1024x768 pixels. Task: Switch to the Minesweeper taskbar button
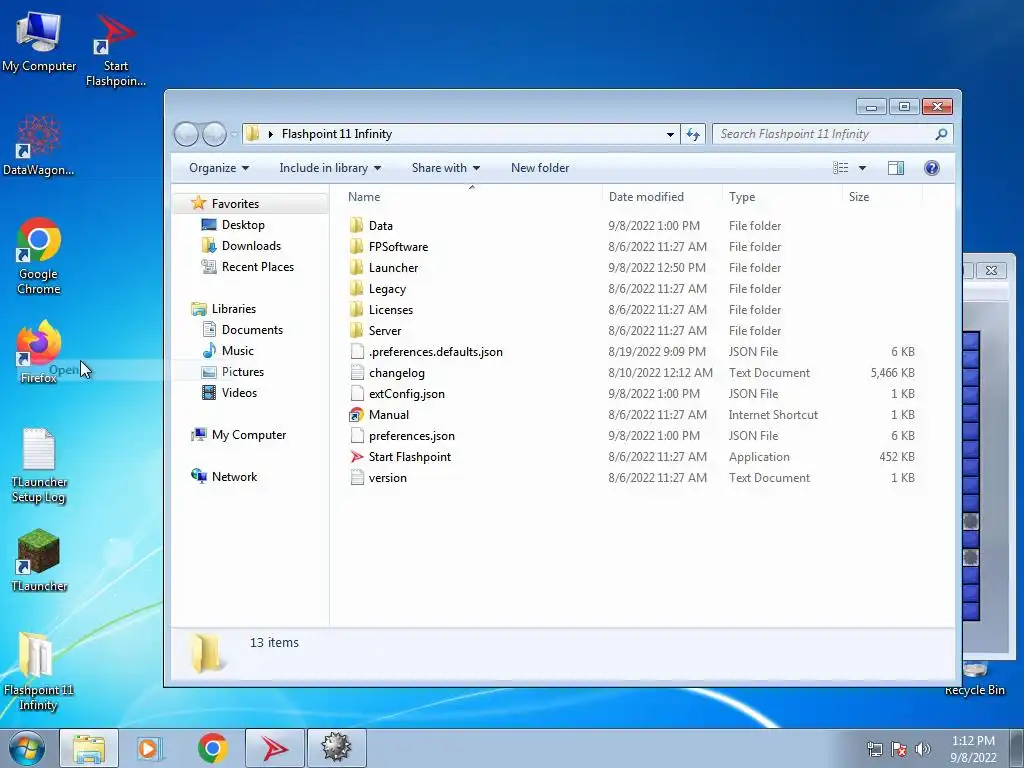tap(336, 748)
